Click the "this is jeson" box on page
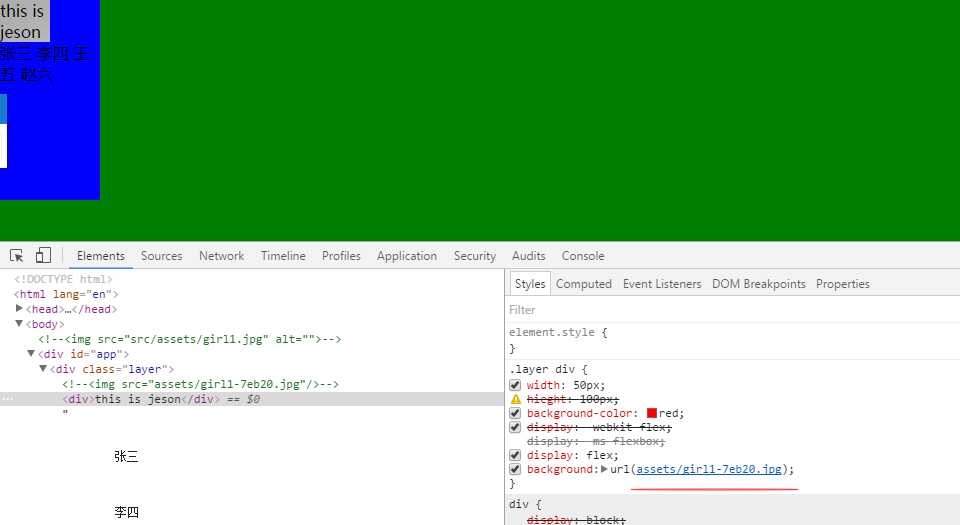The width and height of the screenshot is (960, 525). 24,21
